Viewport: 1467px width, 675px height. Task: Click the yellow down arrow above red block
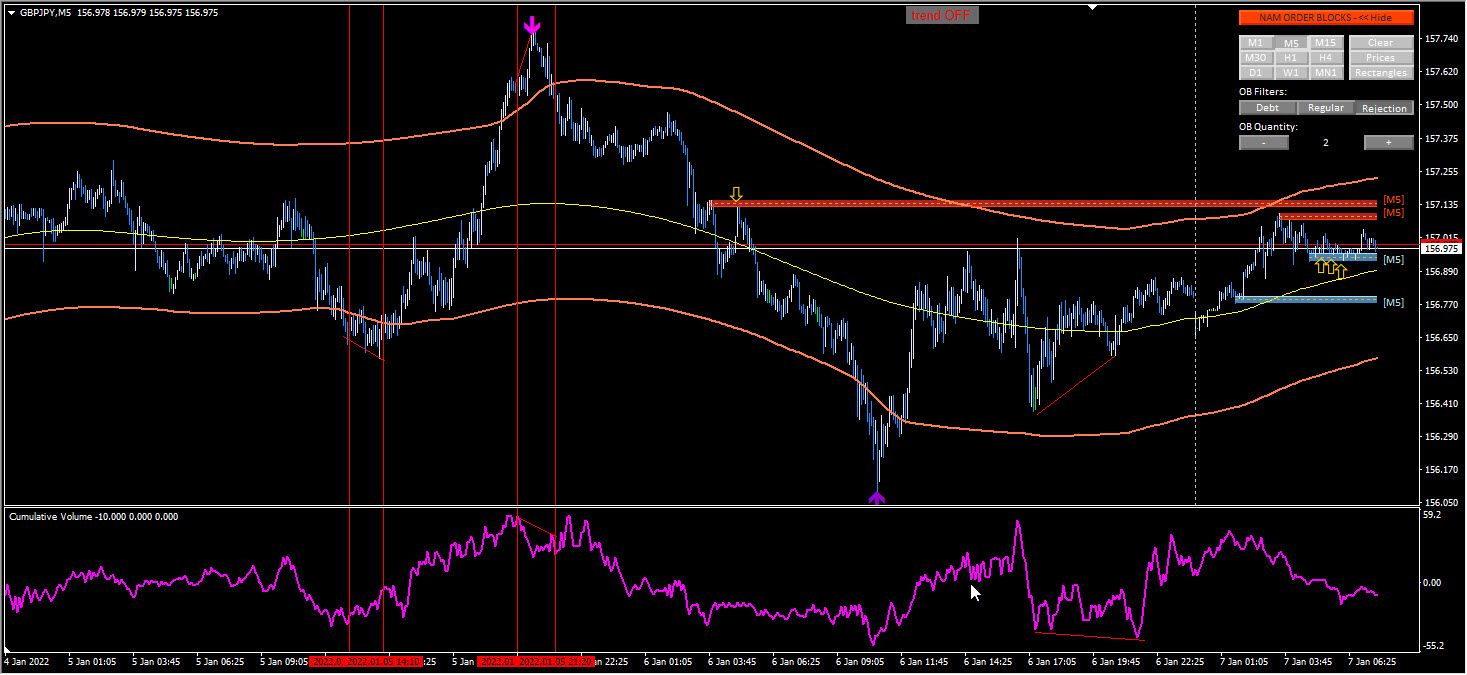pyautogui.click(x=736, y=194)
